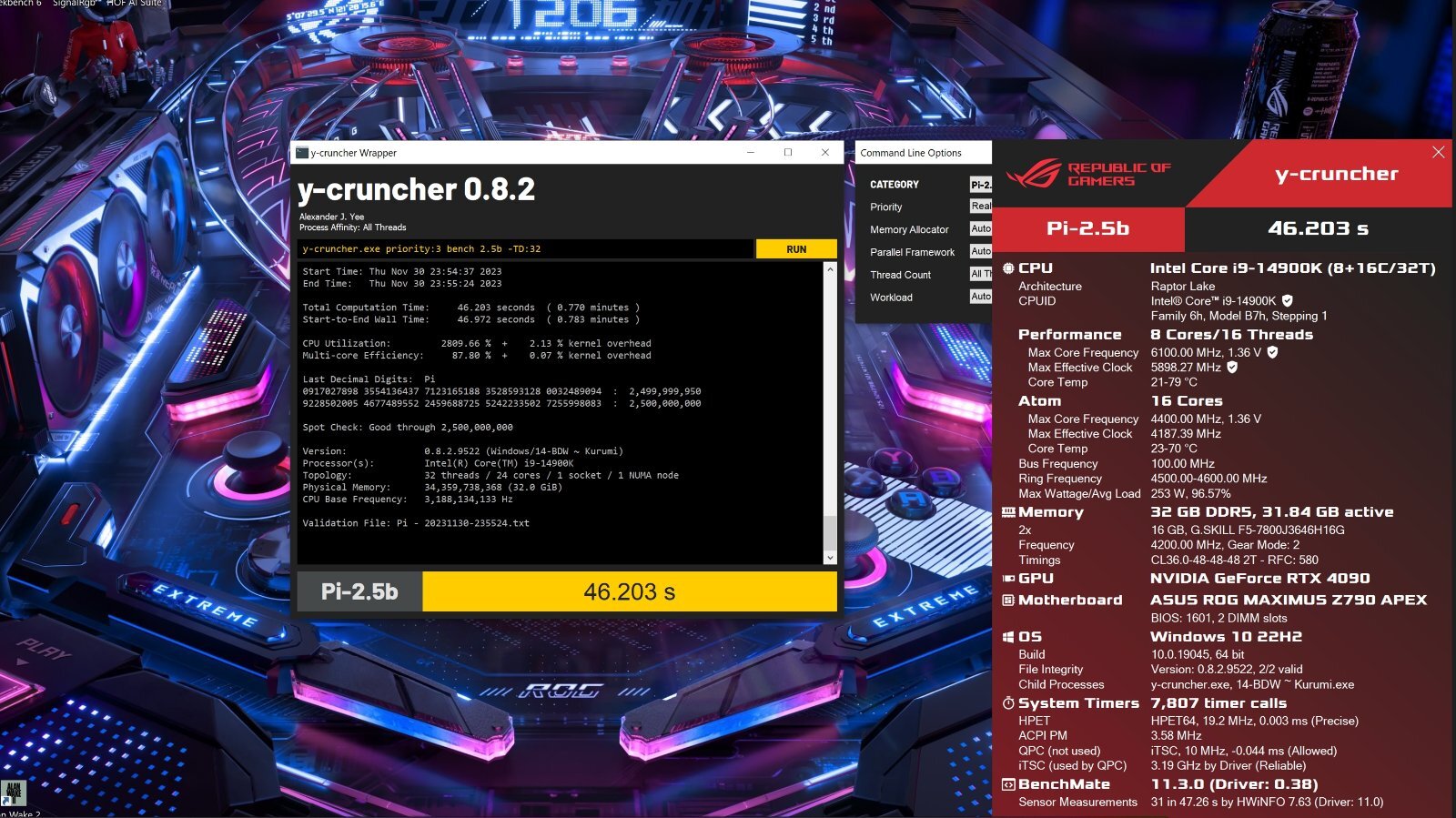Screen dimensions: 1456x818
Task: Click the Memory module icon
Action: (1008, 512)
